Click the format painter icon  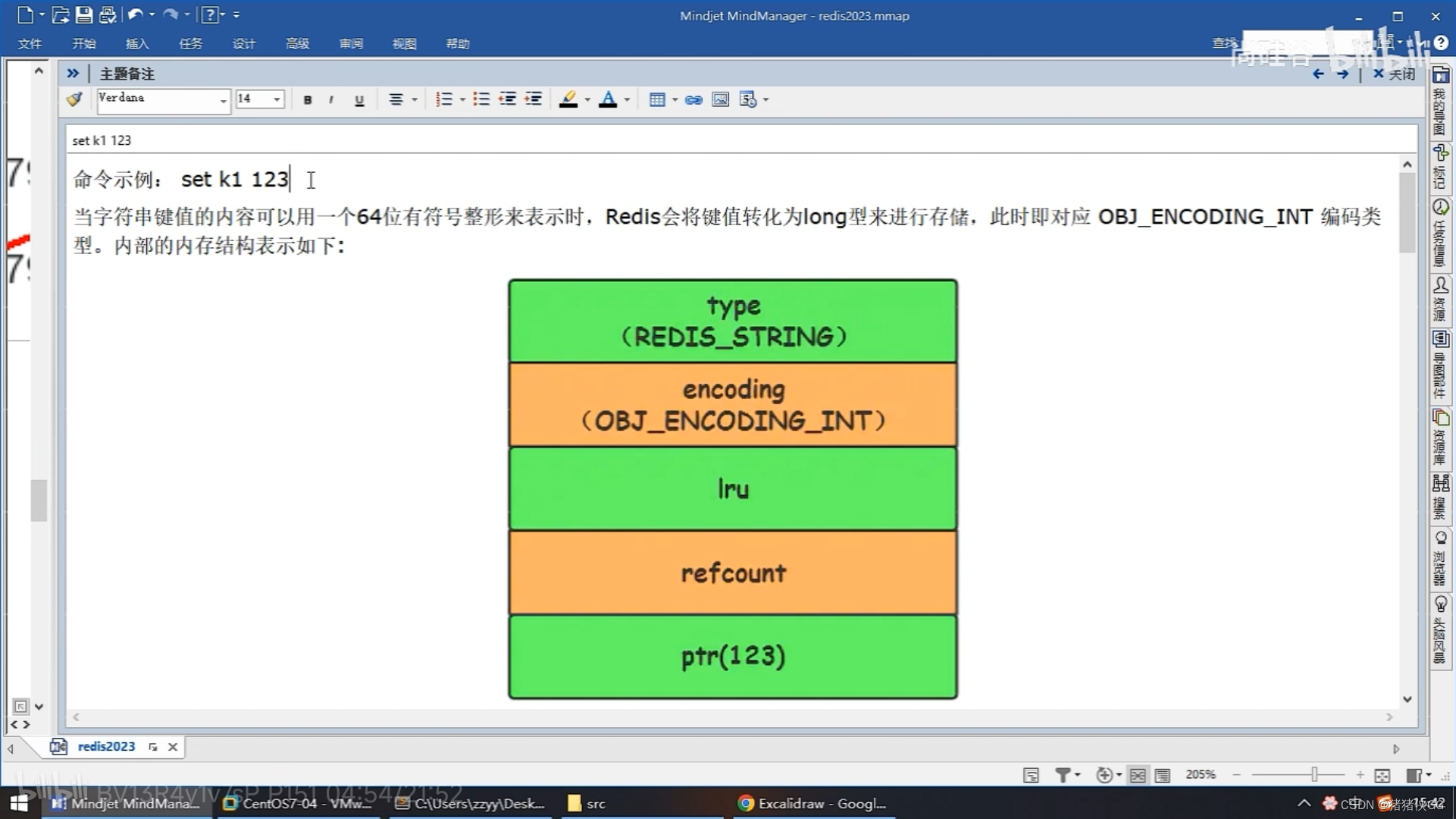[74, 99]
